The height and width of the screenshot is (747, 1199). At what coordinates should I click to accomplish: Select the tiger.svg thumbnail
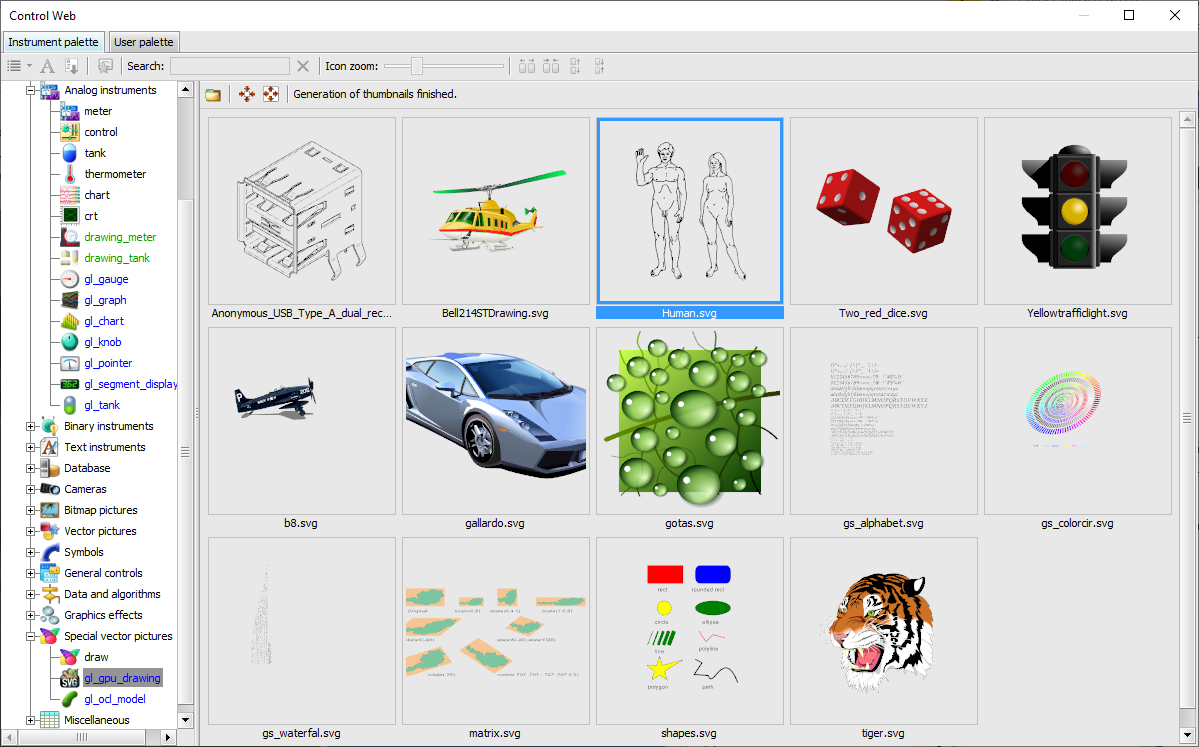[x=883, y=630]
